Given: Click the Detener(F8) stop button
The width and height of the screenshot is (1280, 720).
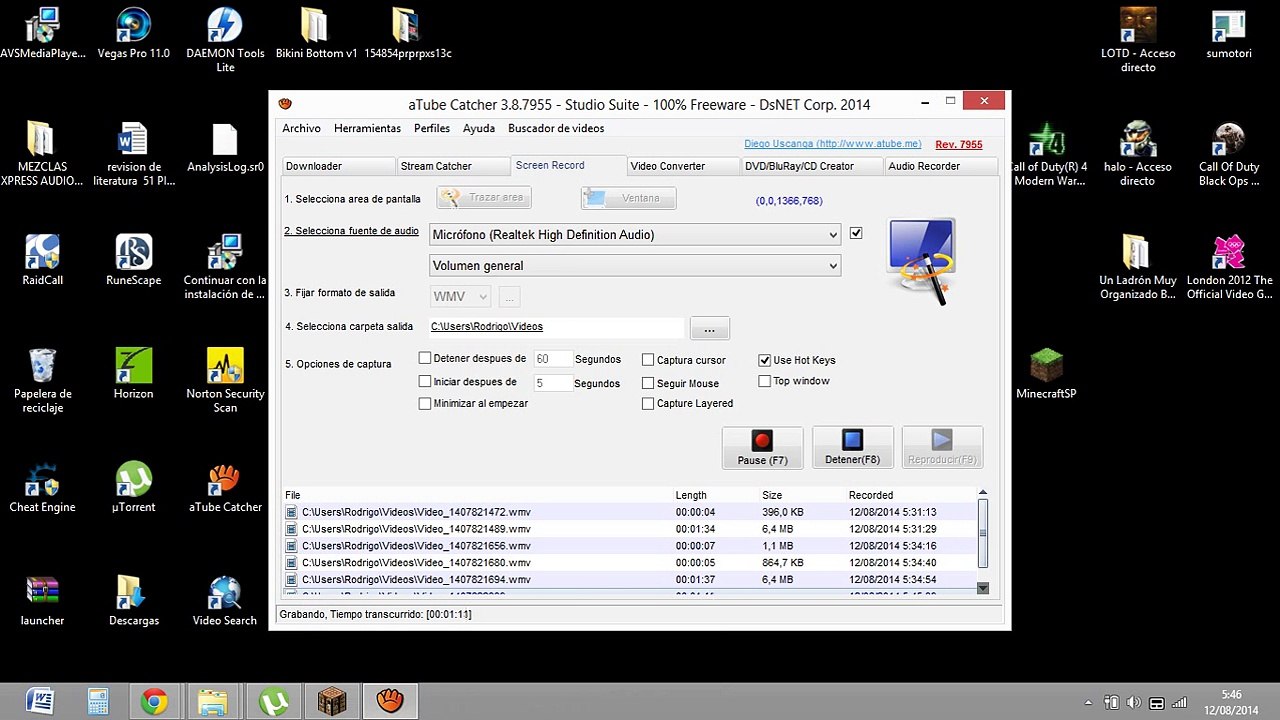Looking at the screenshot, I should (852, 448).
